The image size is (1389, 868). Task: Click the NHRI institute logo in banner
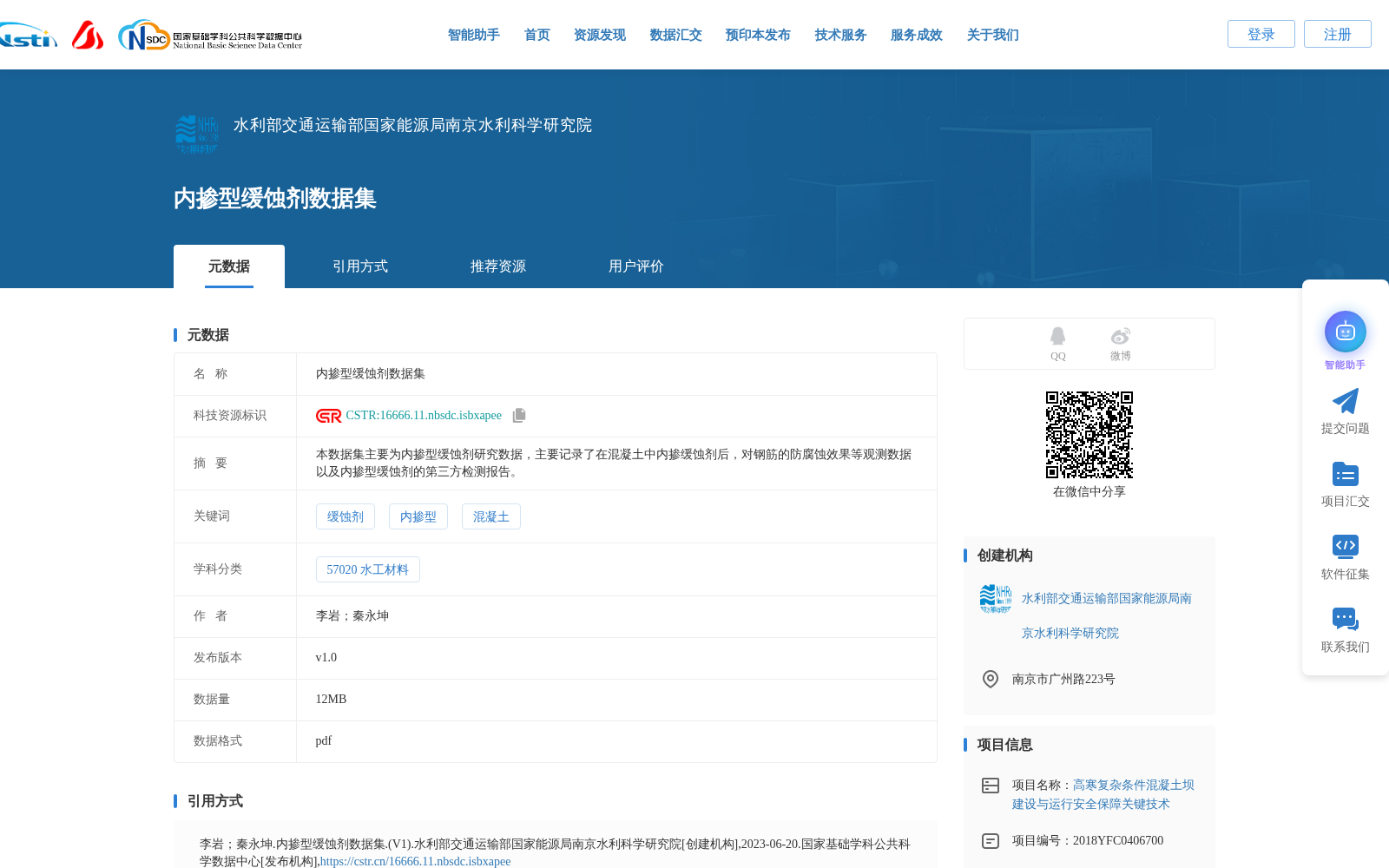click(x=197, y=134)
